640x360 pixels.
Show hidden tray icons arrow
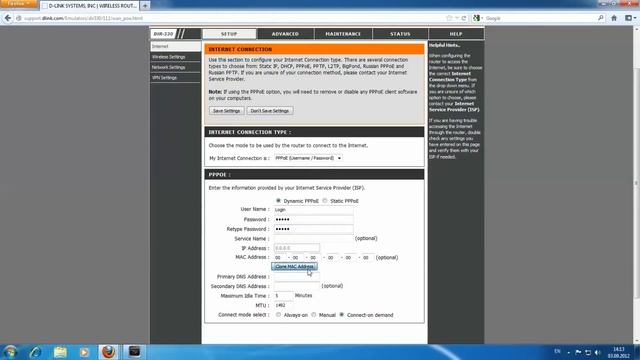click(x=569, y=352)
